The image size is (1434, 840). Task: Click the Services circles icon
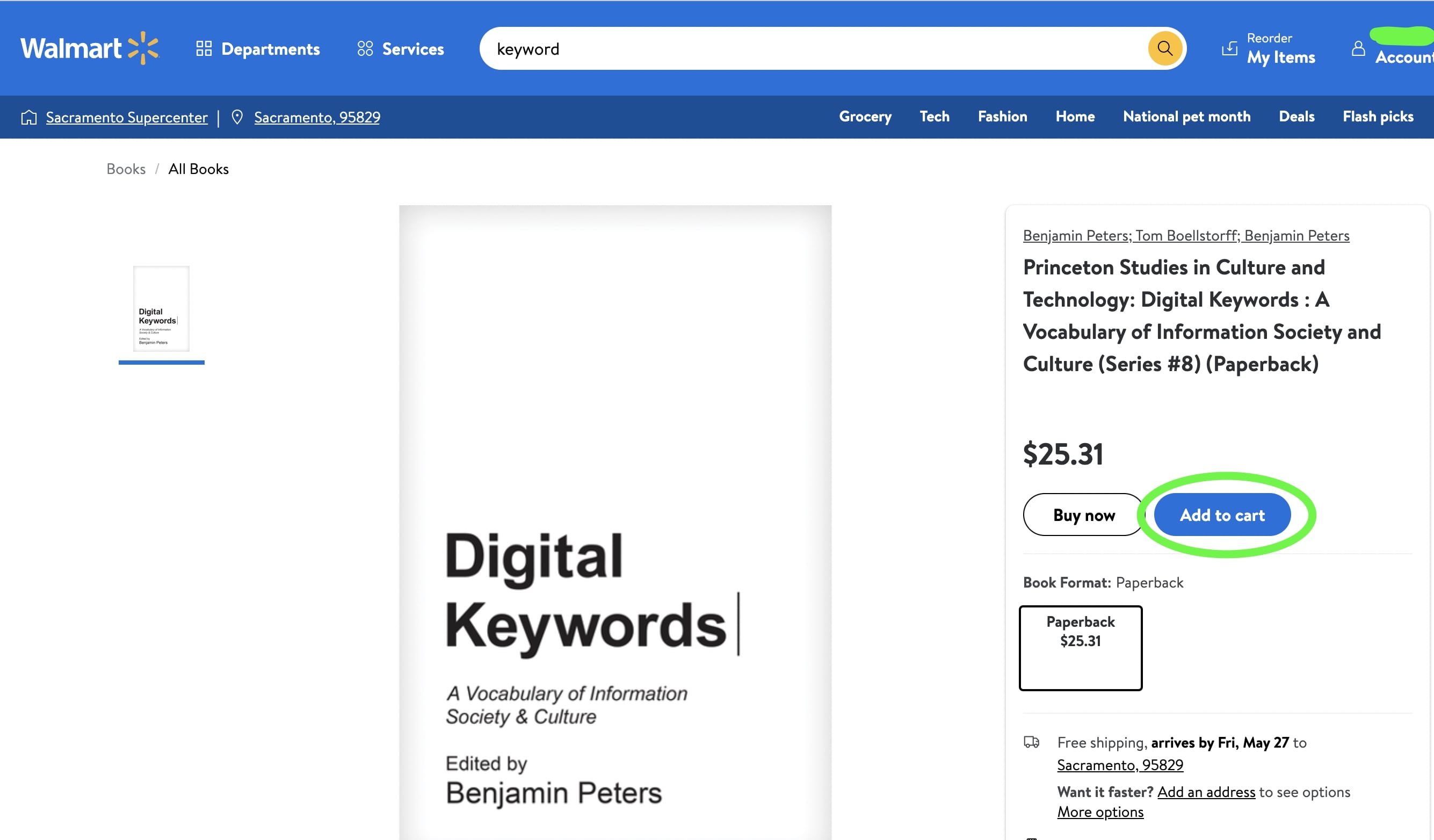tap(365, 48)
